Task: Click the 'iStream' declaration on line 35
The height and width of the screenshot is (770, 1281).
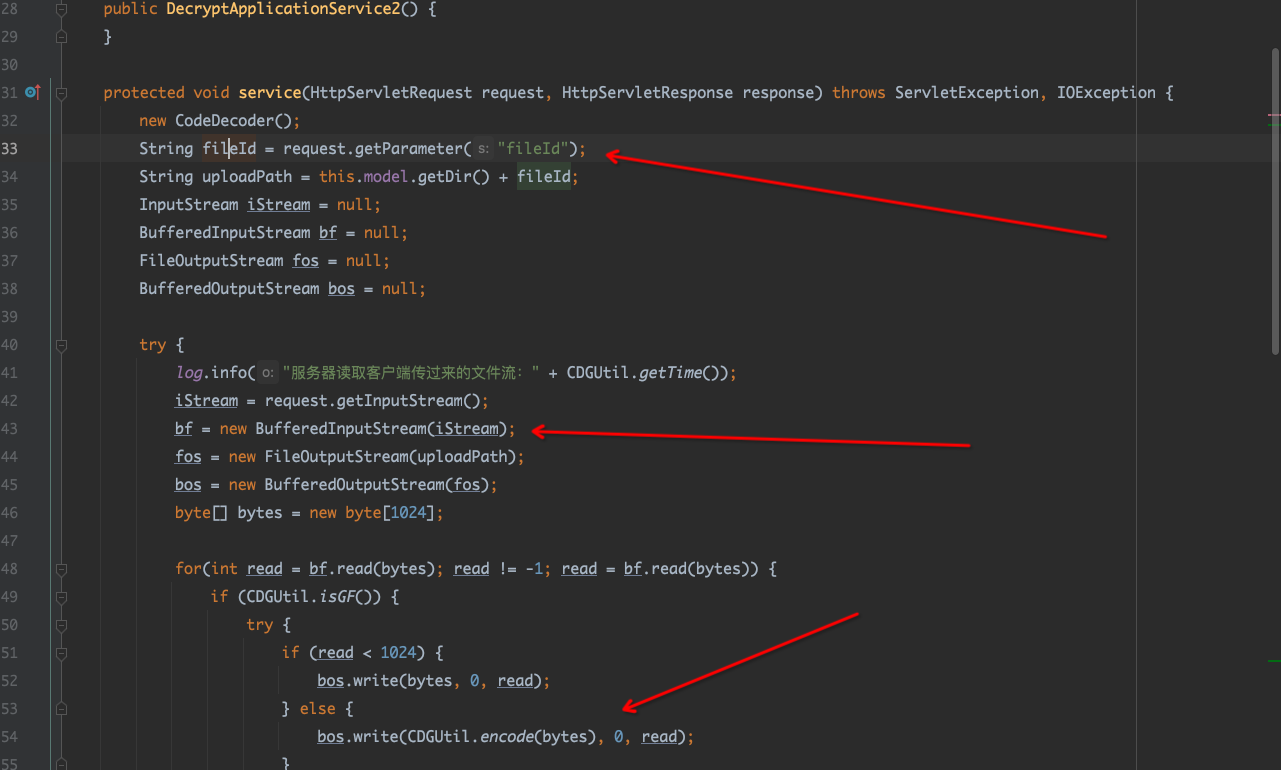Action: click(279, 205)
